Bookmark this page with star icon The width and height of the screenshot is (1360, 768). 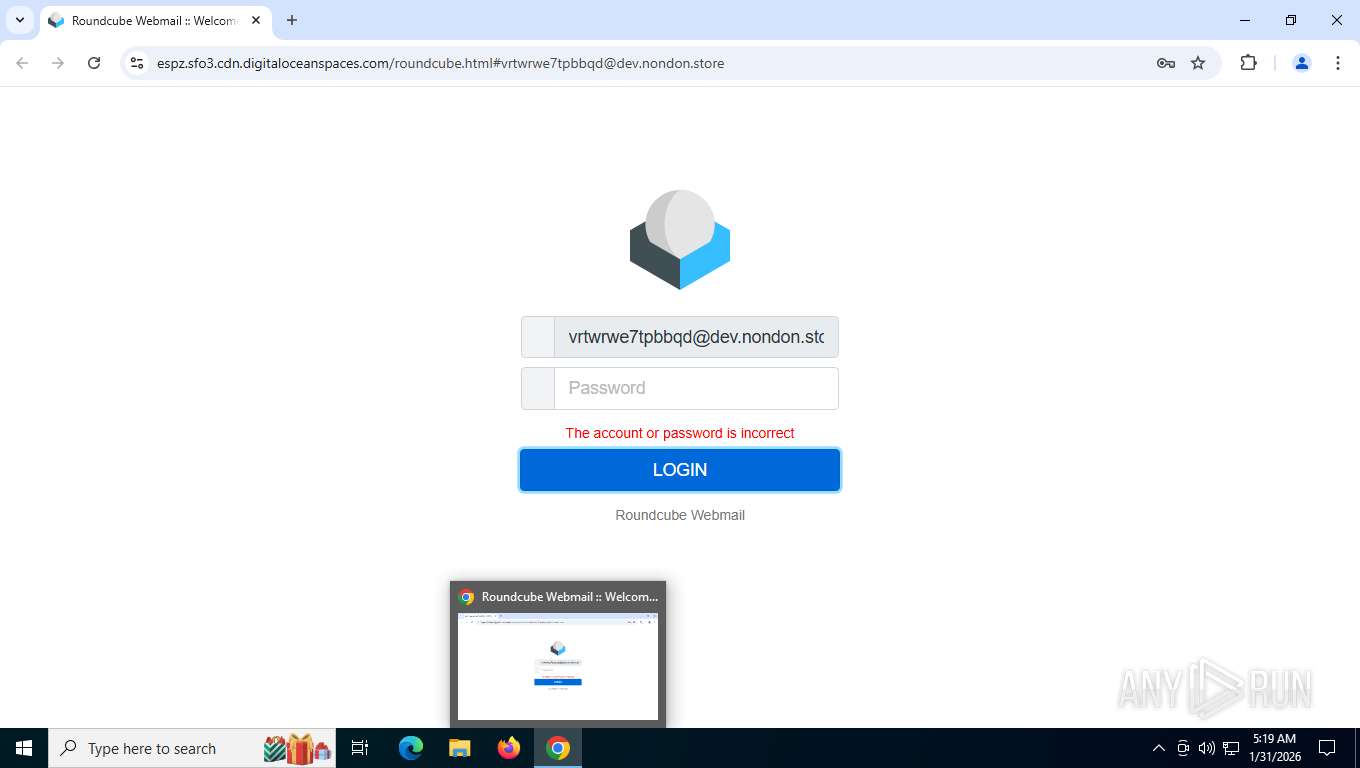(x=1198, y=63)
